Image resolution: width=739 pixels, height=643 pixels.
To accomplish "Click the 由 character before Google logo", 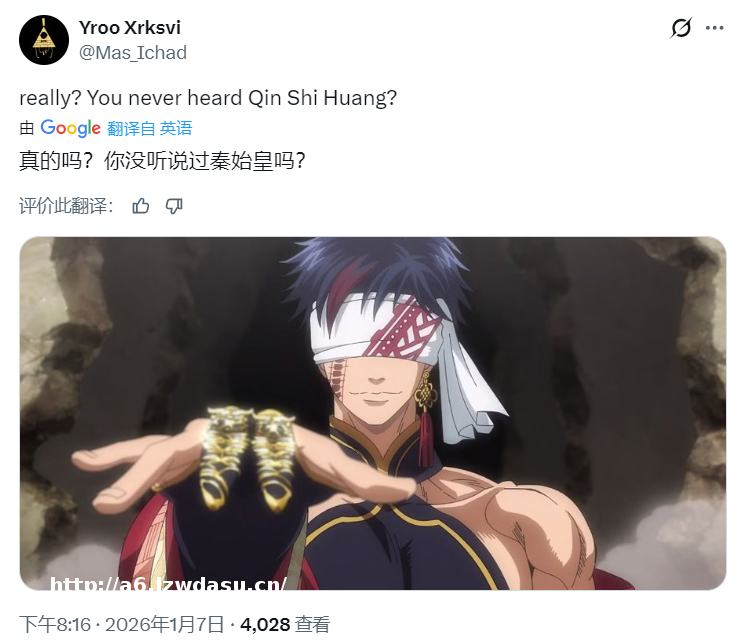I will click(27, 128).
